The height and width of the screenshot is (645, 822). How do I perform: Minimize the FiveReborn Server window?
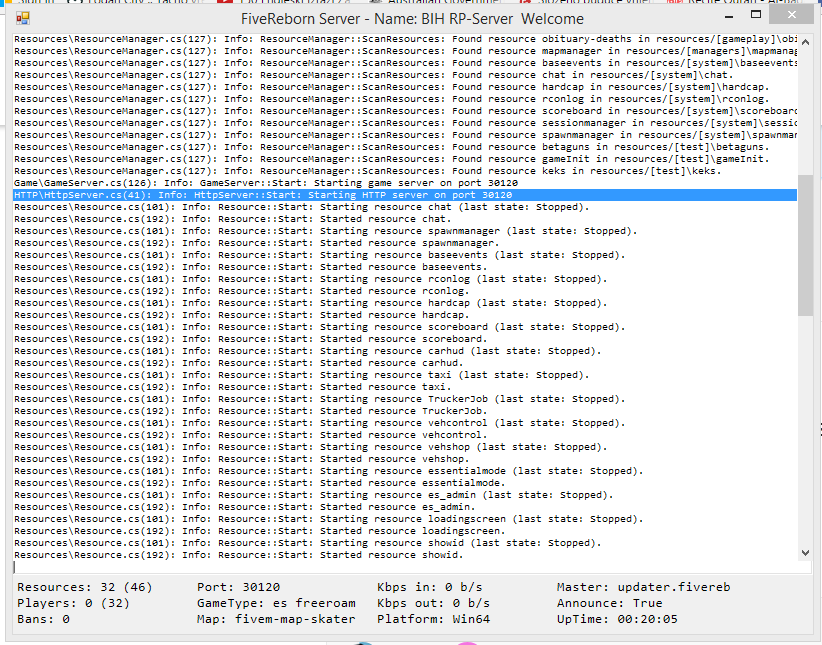pos(729,17)
